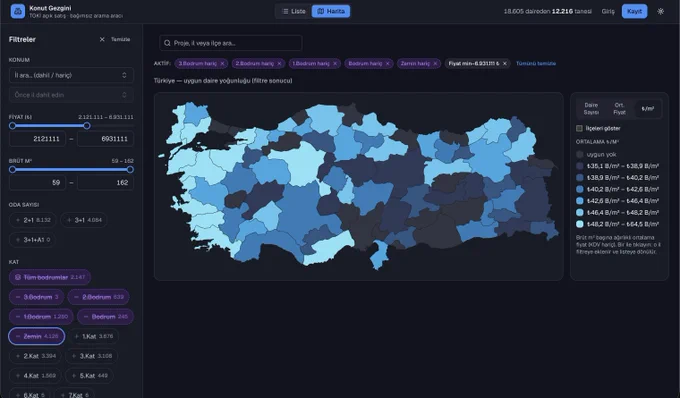This screenshot has height=398, width=680.
Task: Toggle the 5.Kat floor chip
Action: [x=89, y=375]
